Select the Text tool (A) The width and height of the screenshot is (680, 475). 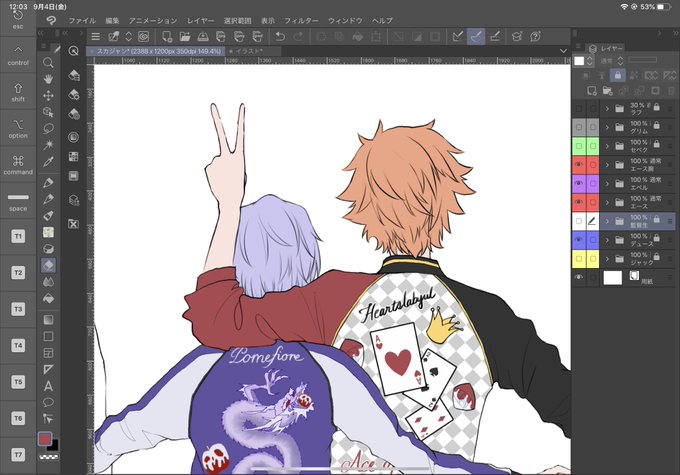[48, 386]
